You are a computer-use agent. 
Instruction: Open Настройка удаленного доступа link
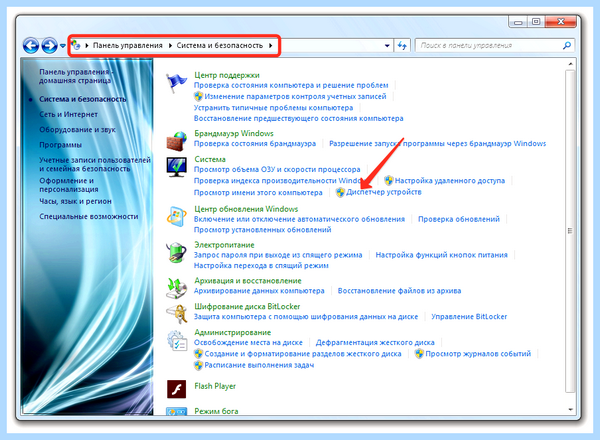pos(450,181)
